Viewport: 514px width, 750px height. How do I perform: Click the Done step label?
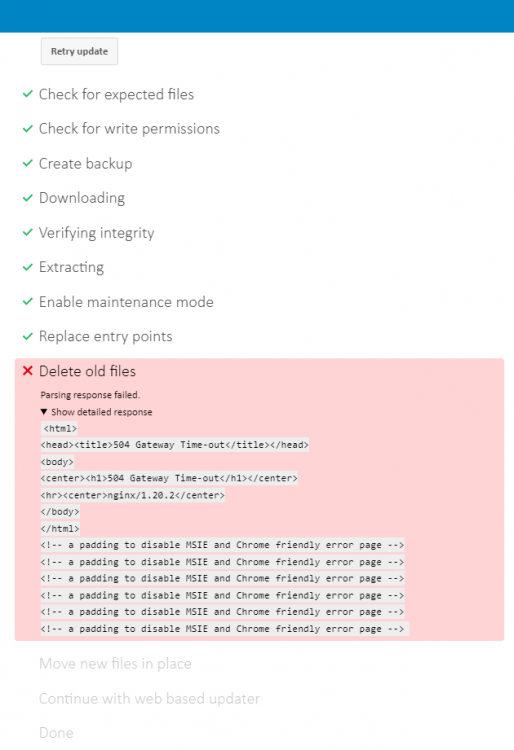pos(56,733)
